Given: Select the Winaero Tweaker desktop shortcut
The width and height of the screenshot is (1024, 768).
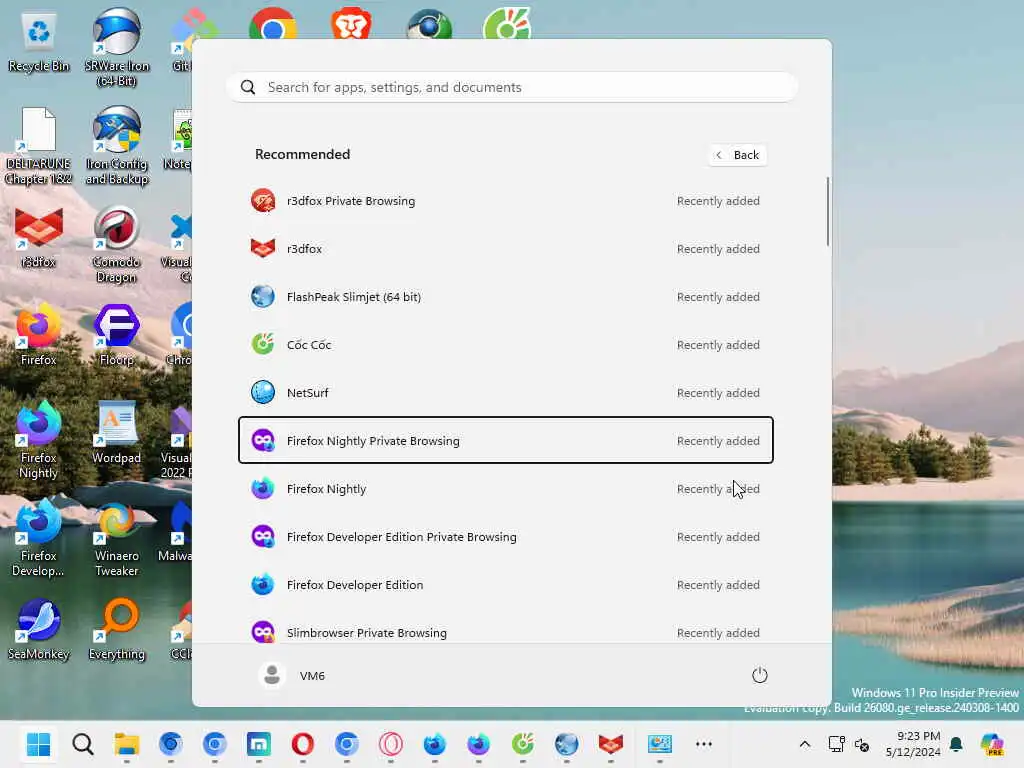Looking at the screenshot, I should pos(117,539).
